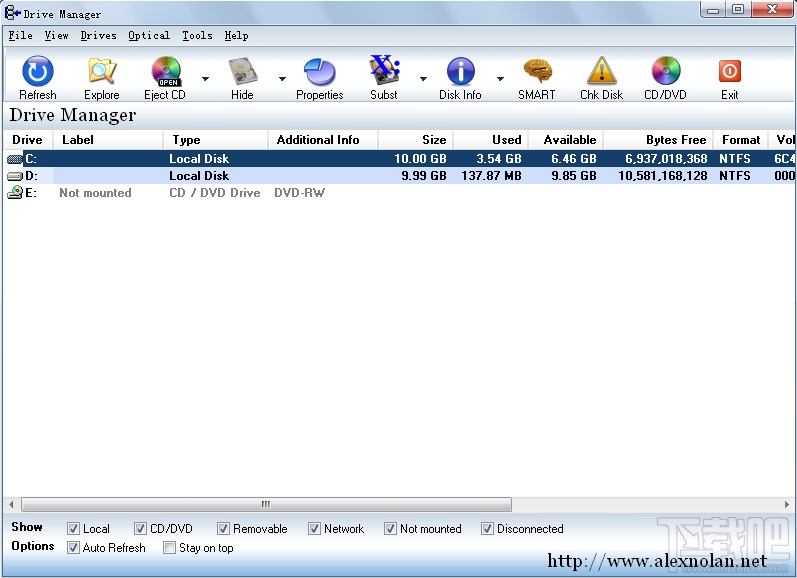Click the 'DVD-RW' additional info cell
This screenshot has width=797, height=578.
click(x=299, y=193)
